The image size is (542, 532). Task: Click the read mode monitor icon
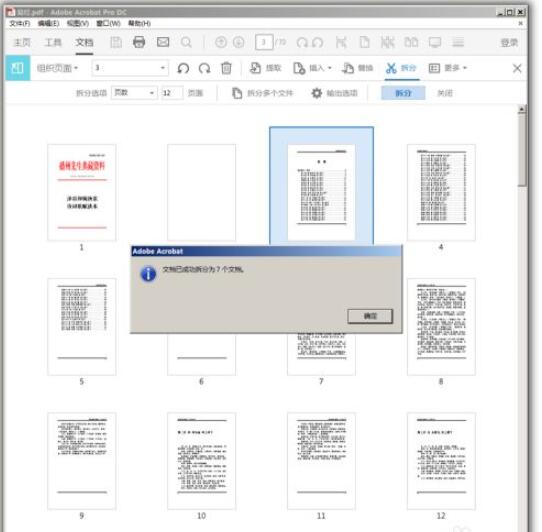coord(435,43)
